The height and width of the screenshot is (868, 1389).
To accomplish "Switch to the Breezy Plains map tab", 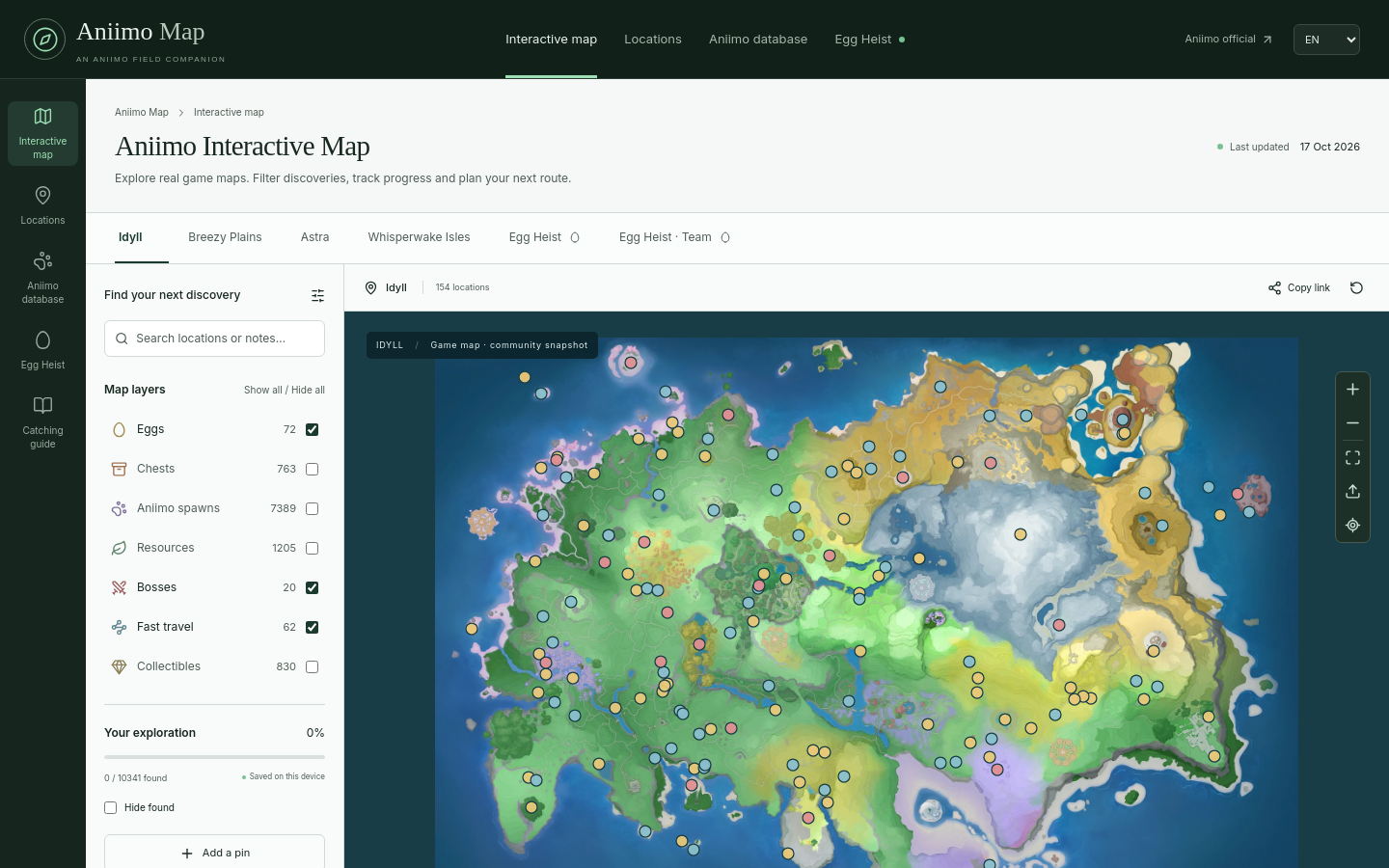I will tap(225, 237).
